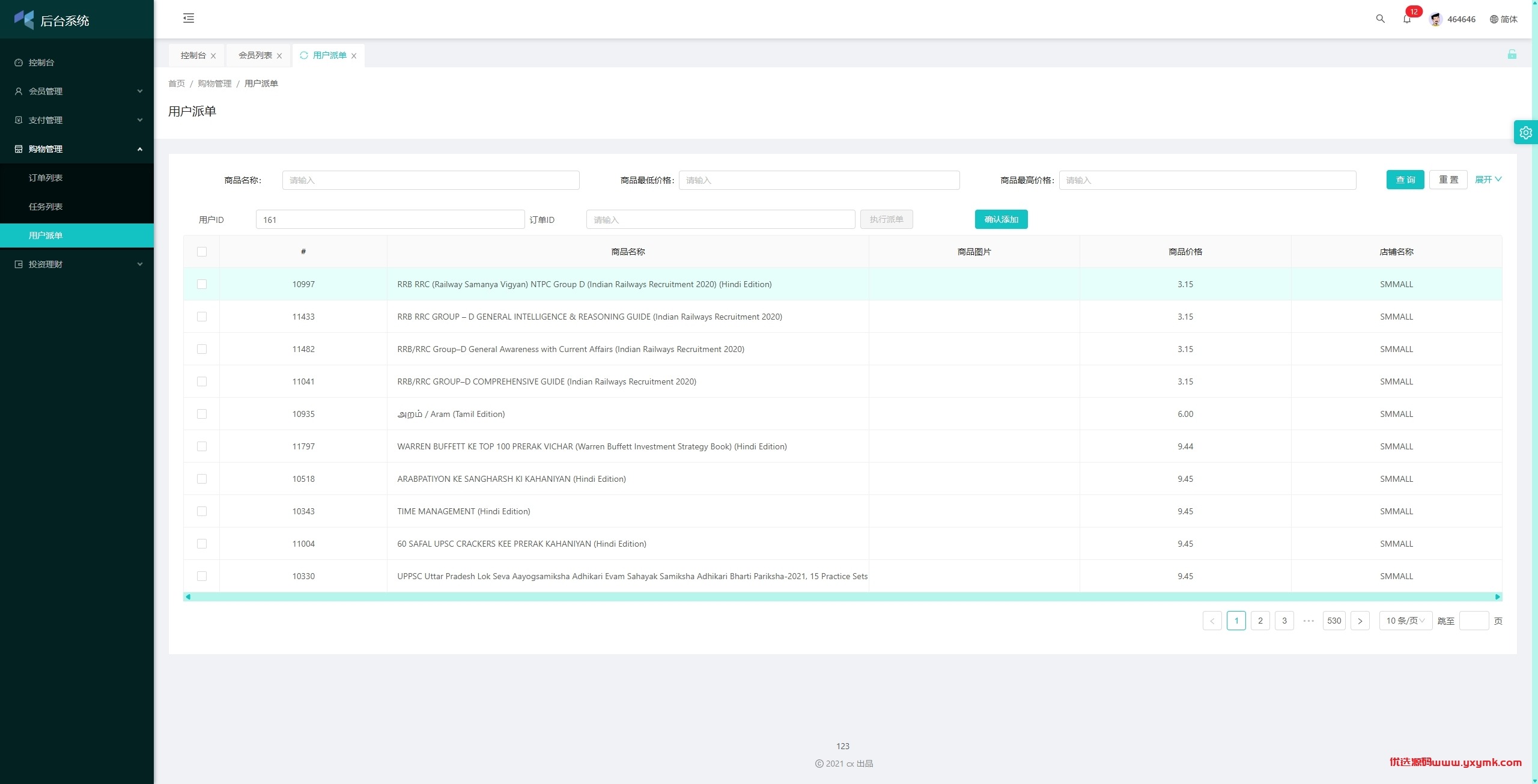The image size is (1538, 784).
Task: Click the 执行派单 button
Action: click(x=886, y=219)
